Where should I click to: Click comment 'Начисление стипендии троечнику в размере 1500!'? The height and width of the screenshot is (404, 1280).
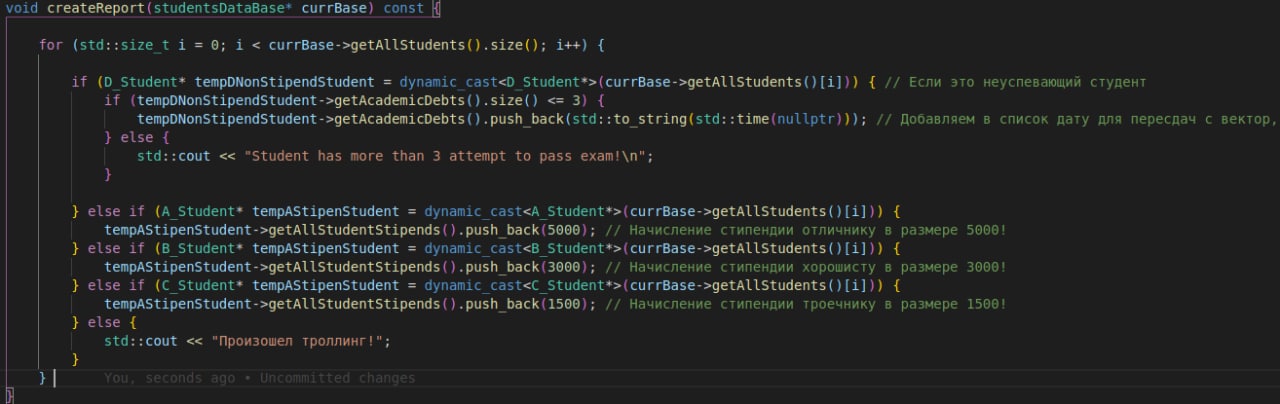805,307
